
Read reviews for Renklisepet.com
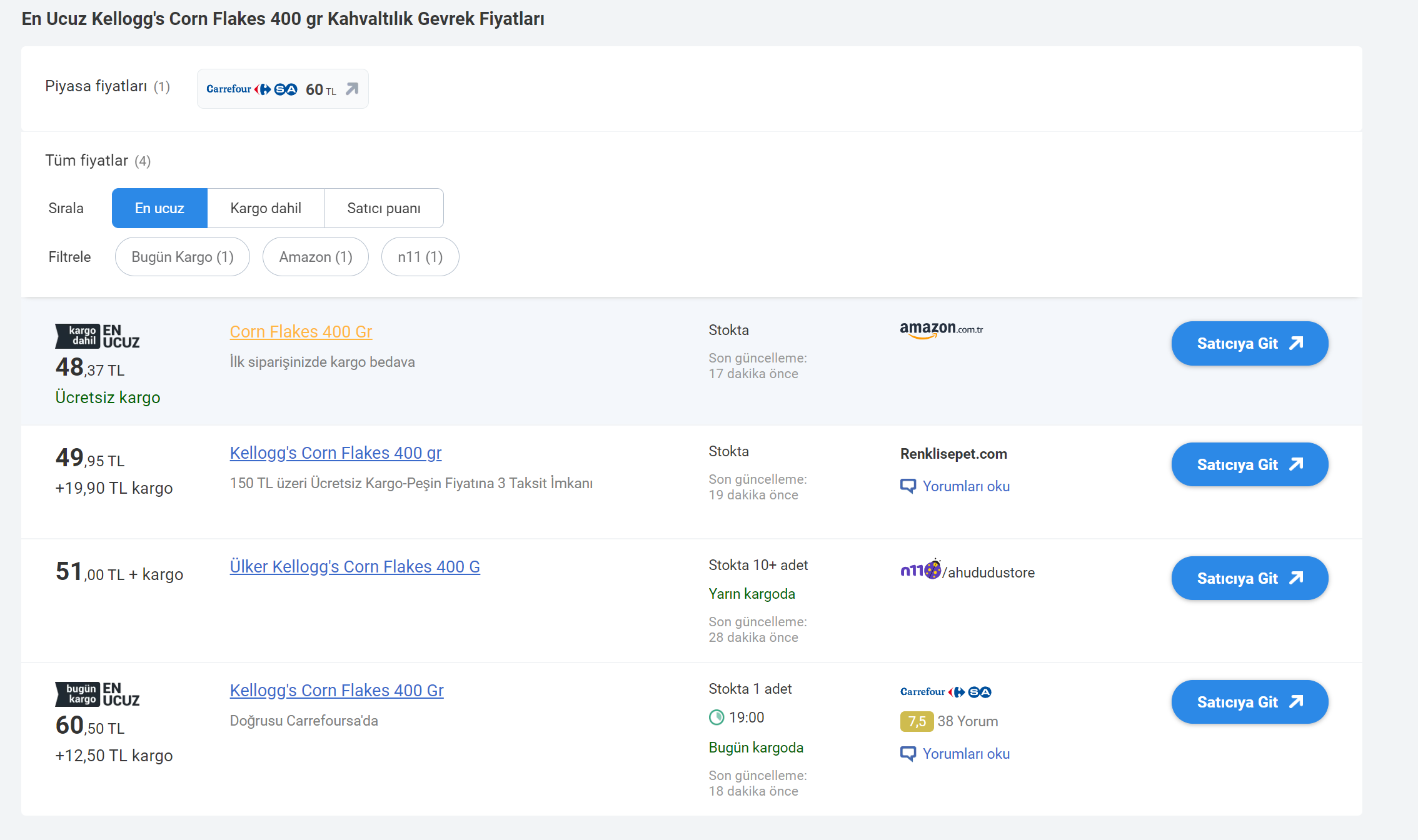point(966,486)
